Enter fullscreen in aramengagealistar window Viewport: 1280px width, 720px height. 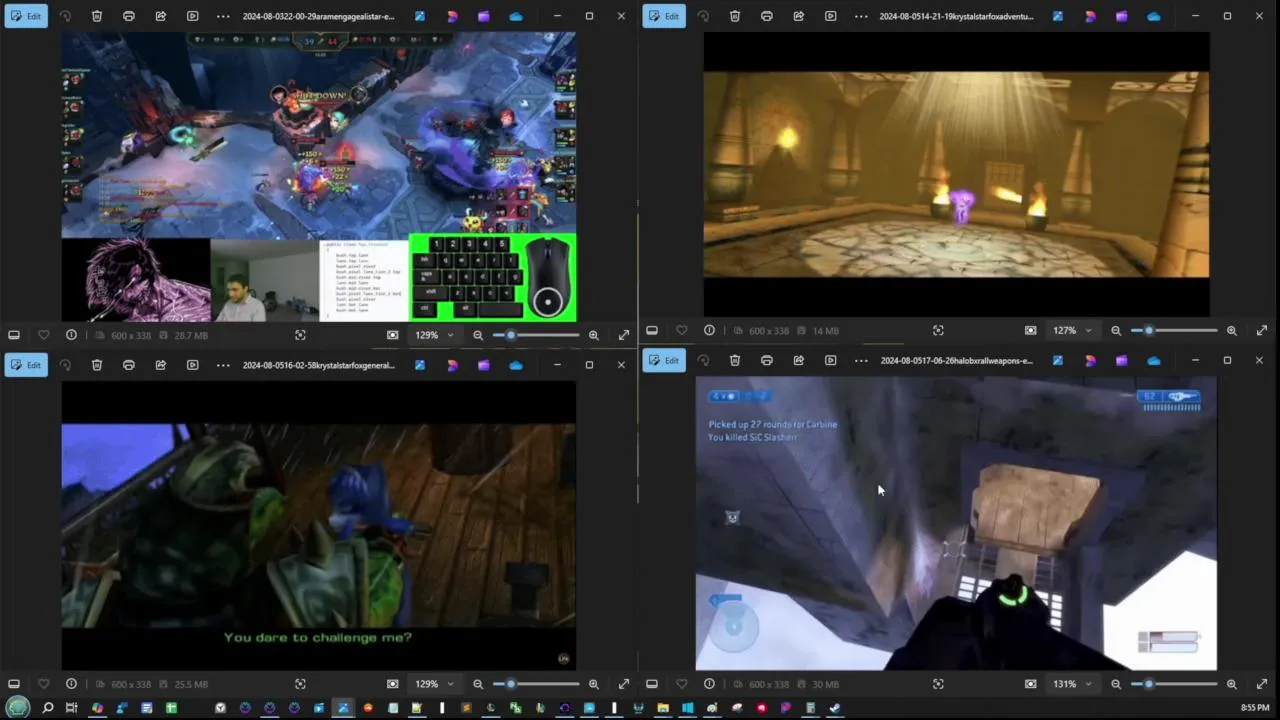pyautogui.click(x=624, y=335)
